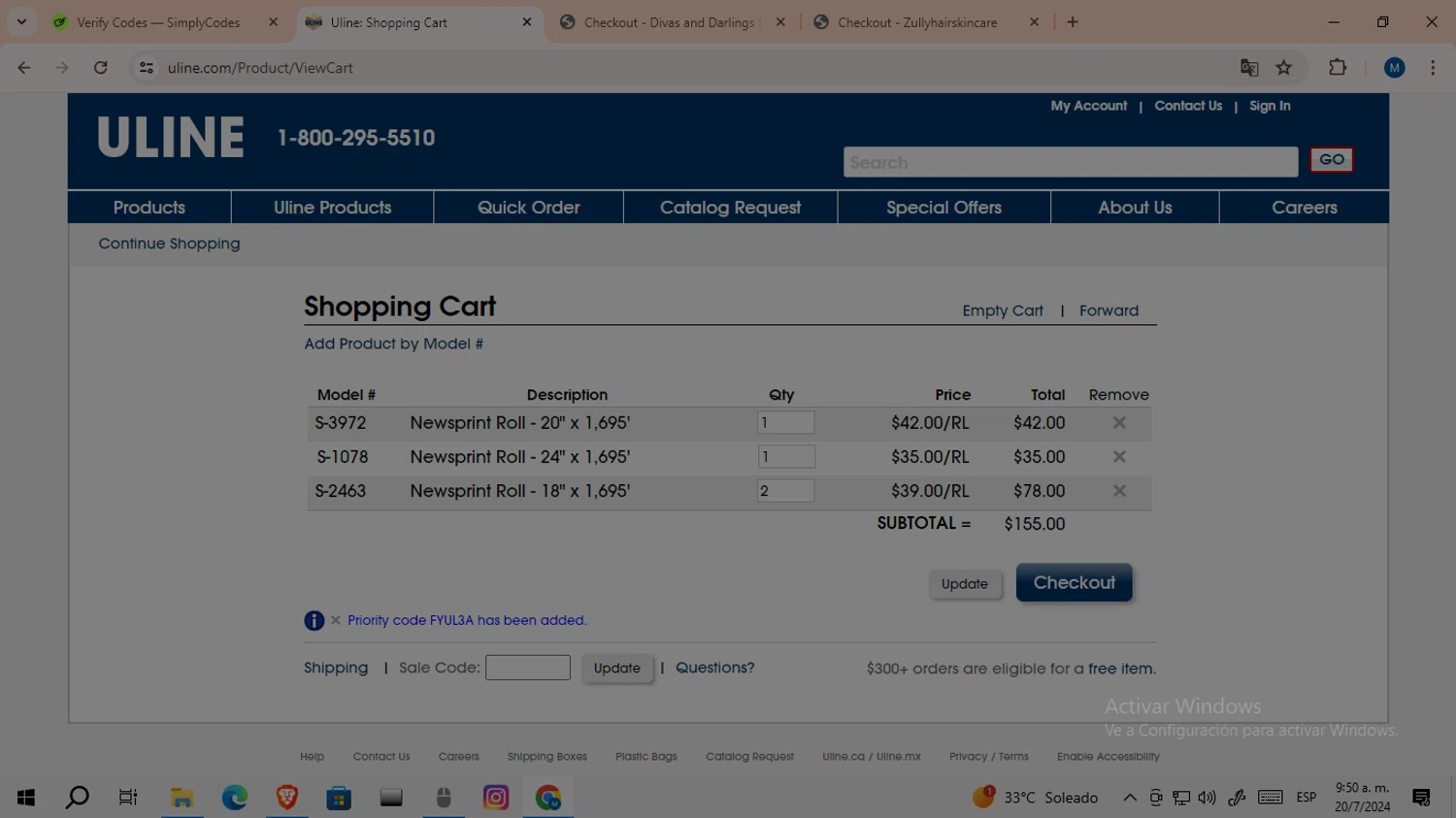Close the Verify Codes SimplyCodes tab
Image resolution: width=1456 pixels, height=818 pixels.
[273, 22]
